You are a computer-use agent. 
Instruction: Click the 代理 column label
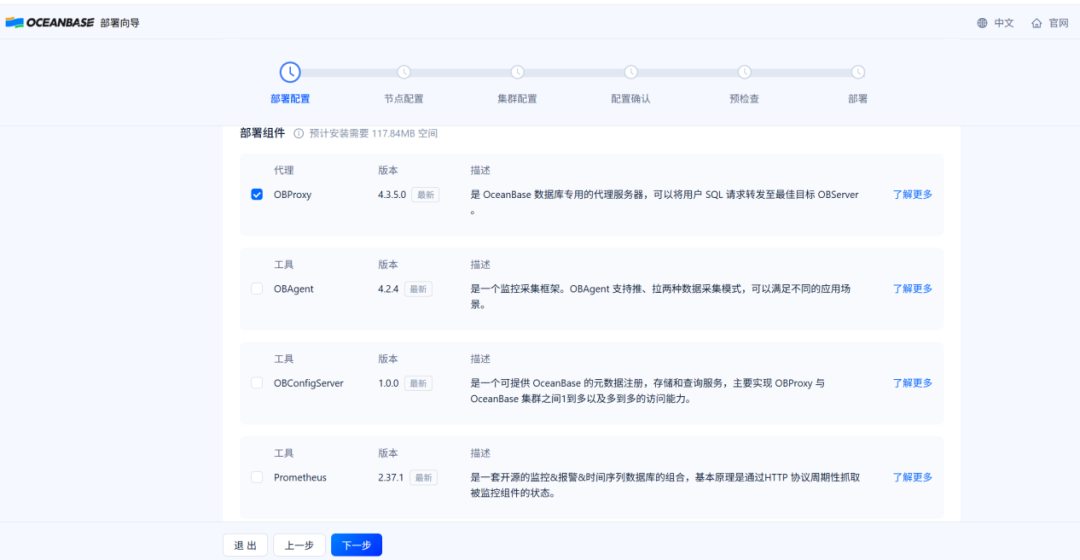point(284,170)
